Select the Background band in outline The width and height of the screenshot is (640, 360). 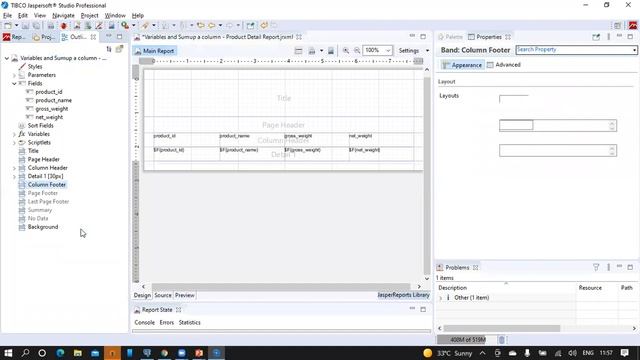pyautogui.click(x=43, y=227)
